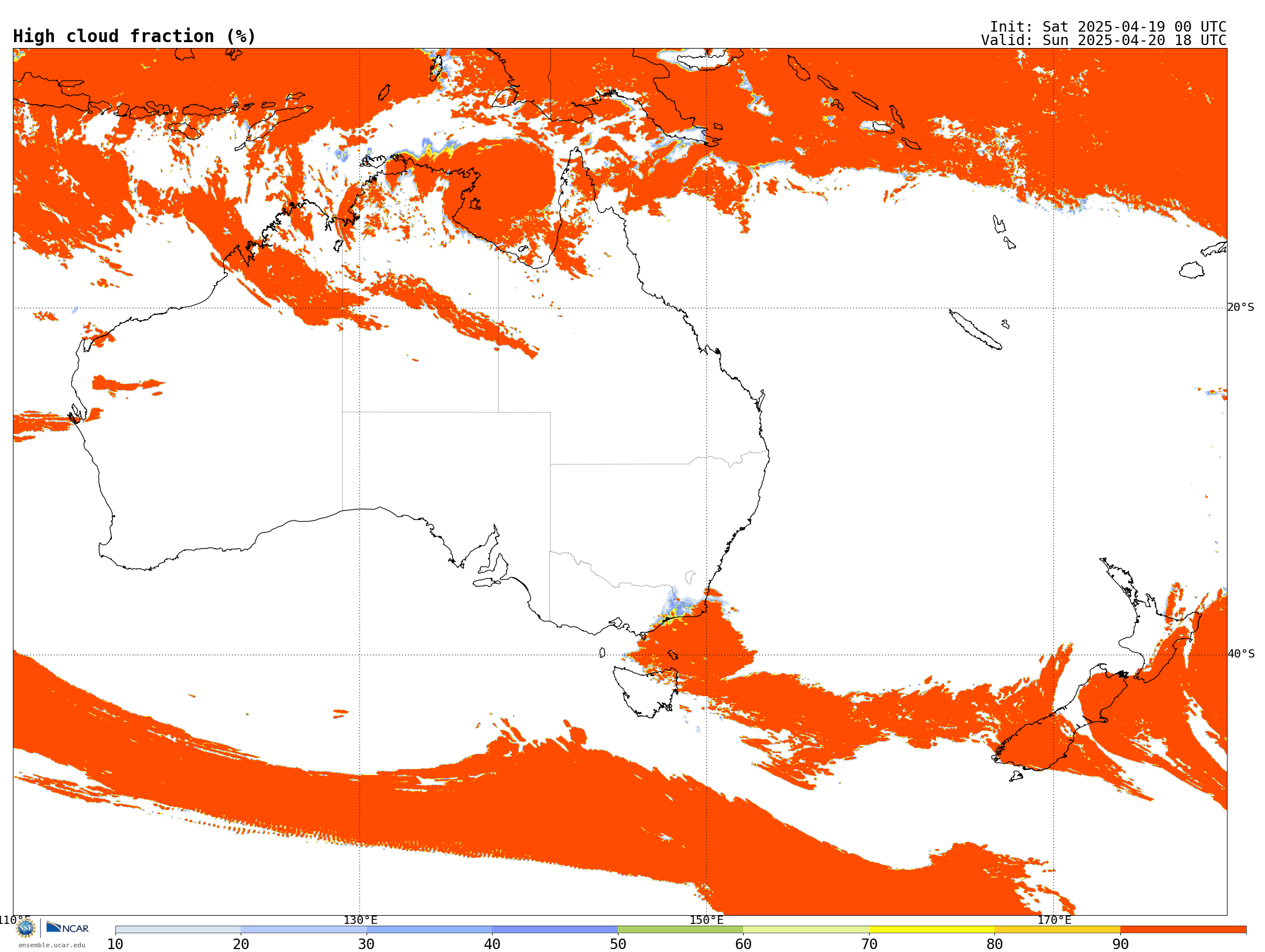This screenshot has height=952, width=1265.
Task: Click the 20°S latitude label
Action: click(x=1240, y=307)
